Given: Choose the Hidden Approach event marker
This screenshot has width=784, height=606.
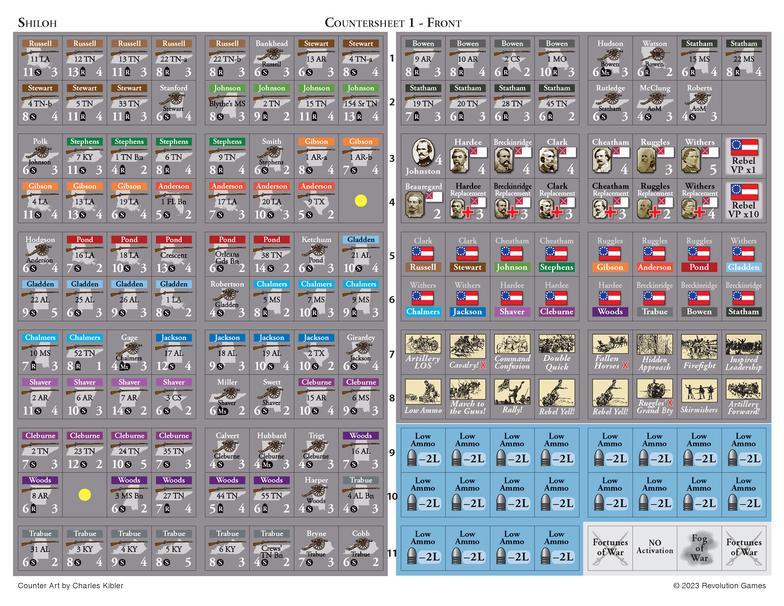Looking at the screenshot, I should (654, 352).
